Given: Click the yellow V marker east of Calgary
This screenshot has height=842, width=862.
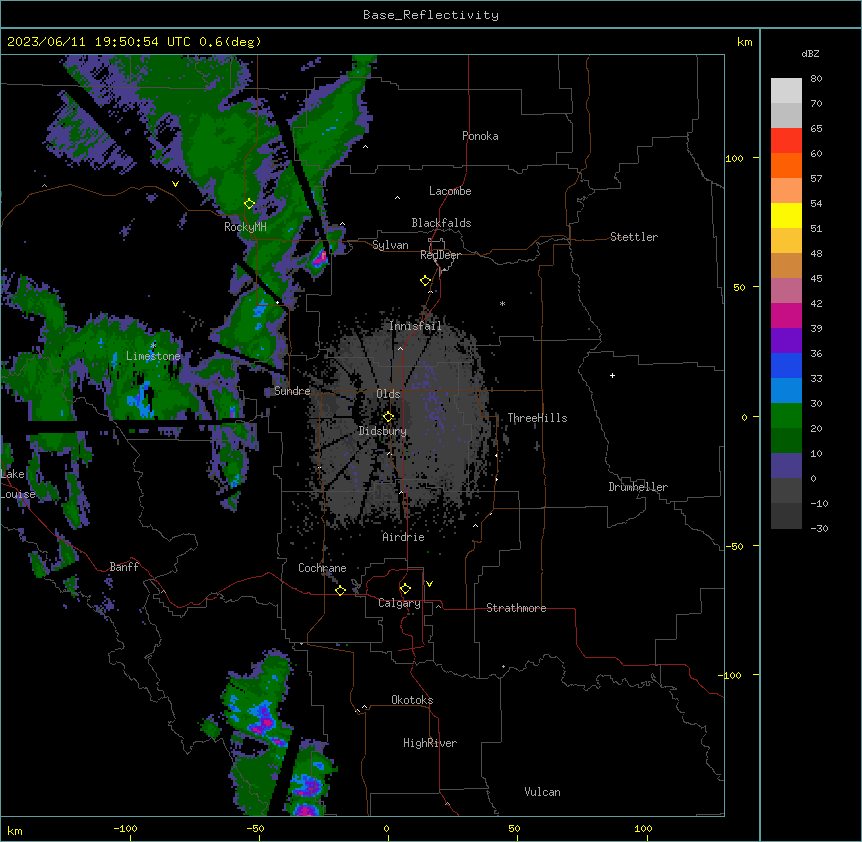Looking at the screenshot, I should click(x=429, y=584).
